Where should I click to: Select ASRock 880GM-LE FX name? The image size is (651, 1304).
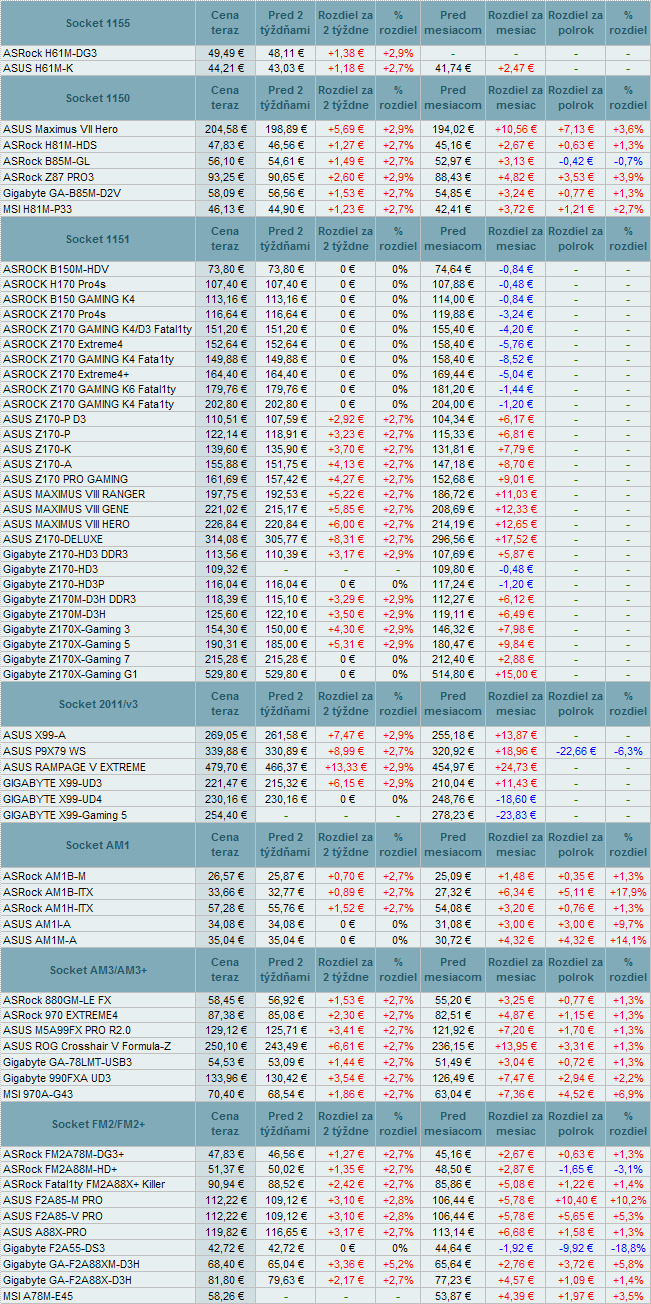pyautogui.click(x=57, y=1000)
